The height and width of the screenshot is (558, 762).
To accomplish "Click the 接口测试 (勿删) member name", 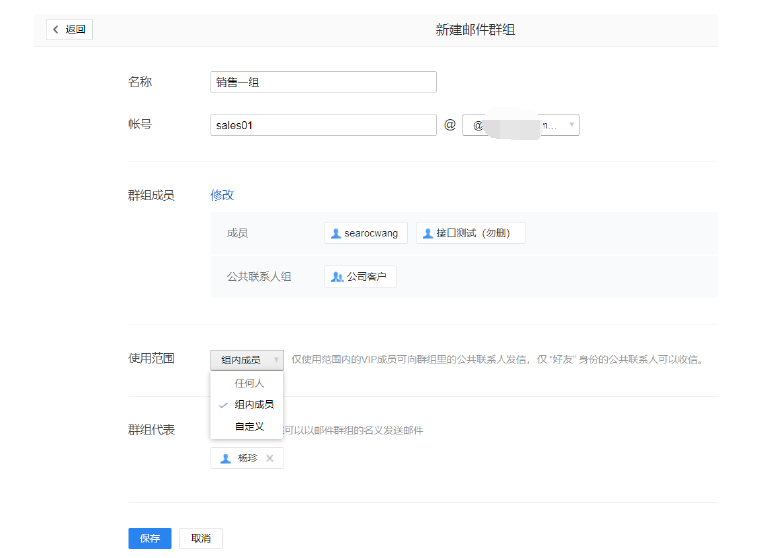I will pos(472,233).
